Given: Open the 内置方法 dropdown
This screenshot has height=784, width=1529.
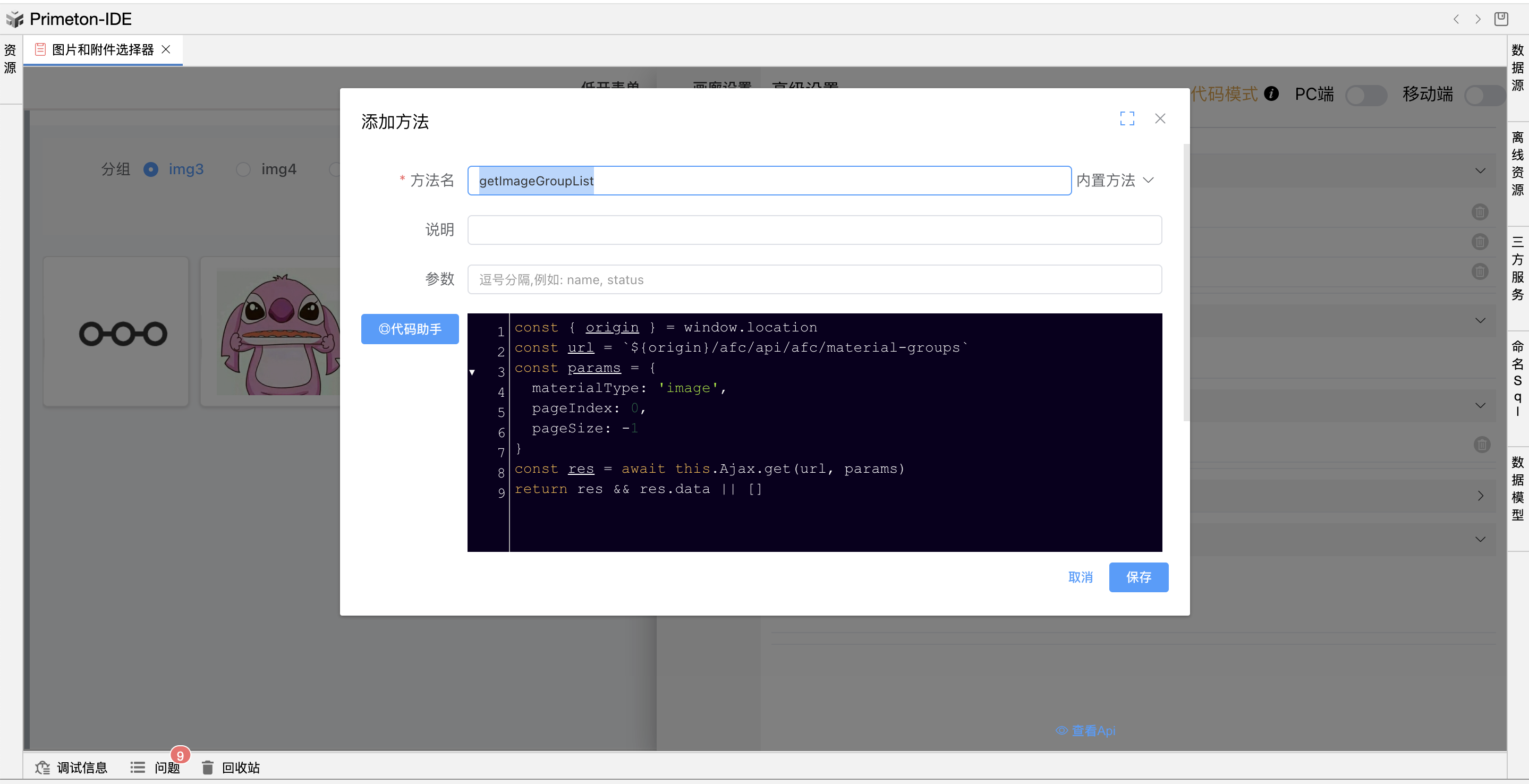Looking at the screenshot, I should pos(1116,181).
